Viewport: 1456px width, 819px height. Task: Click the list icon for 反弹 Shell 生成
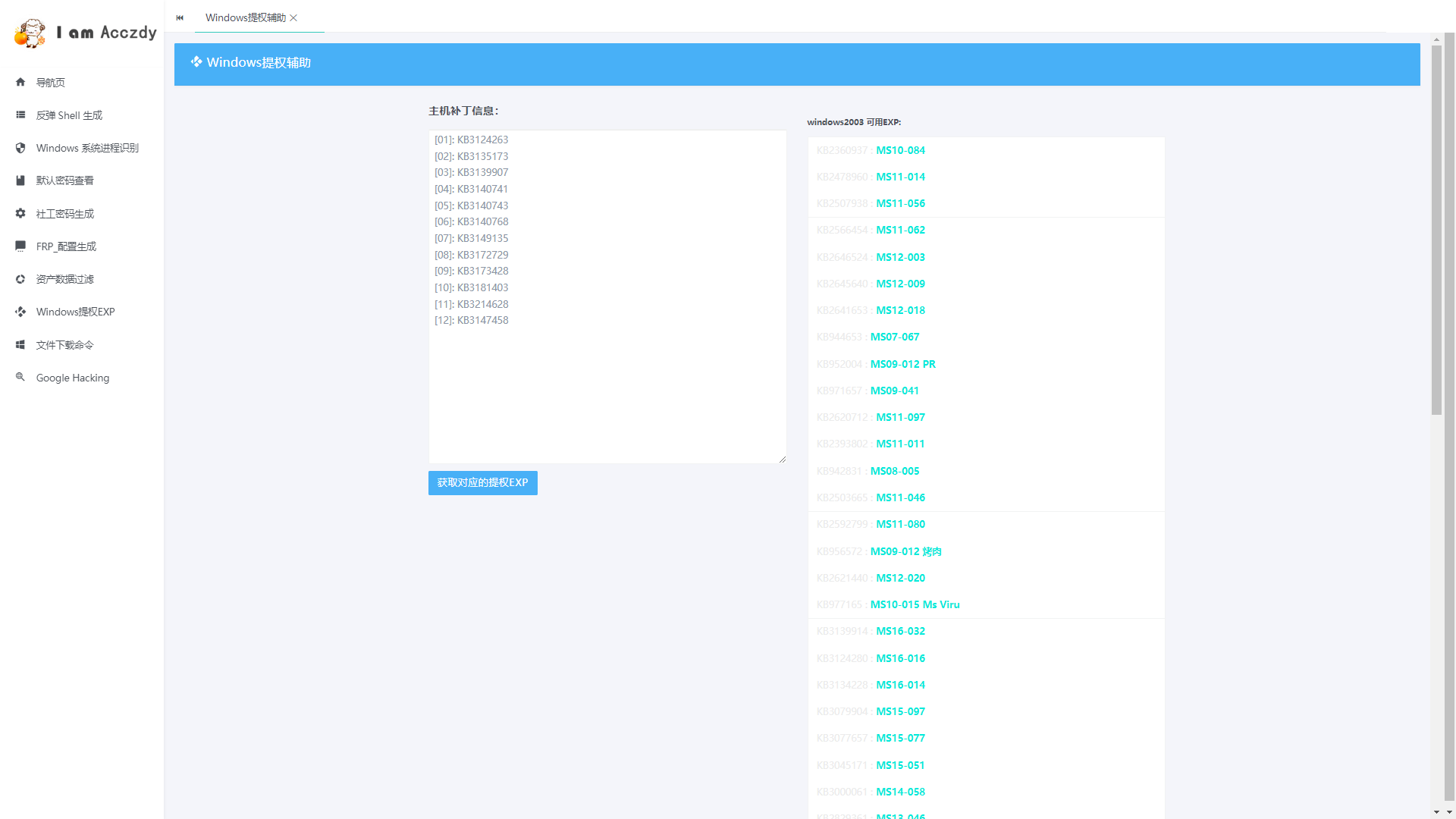coord(20,115)
